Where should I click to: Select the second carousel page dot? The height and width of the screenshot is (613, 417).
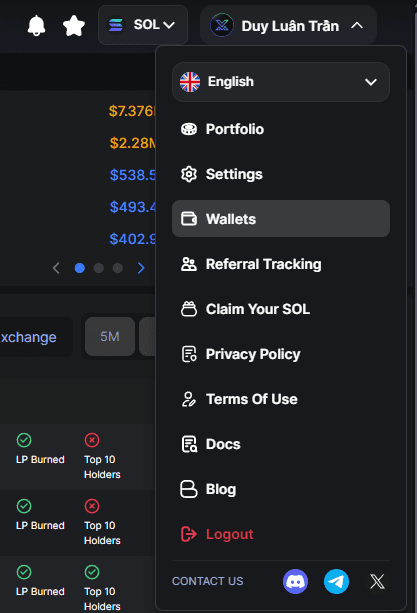pos(99,268)
